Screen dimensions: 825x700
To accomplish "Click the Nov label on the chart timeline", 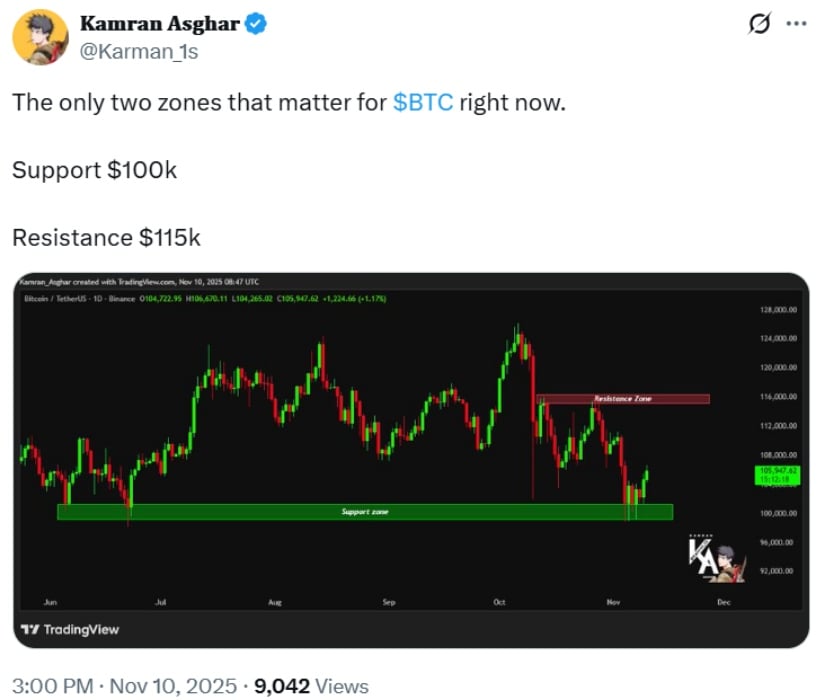I will [613, 602].
